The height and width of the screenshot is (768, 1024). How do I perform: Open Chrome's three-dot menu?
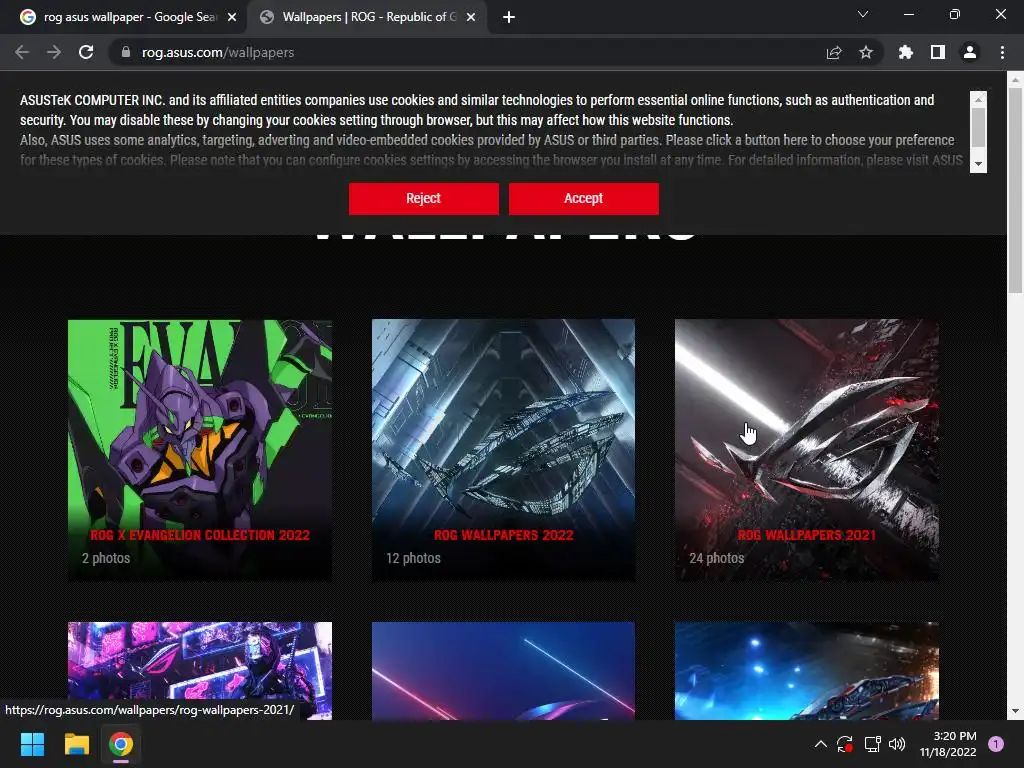coord(1002,52)
